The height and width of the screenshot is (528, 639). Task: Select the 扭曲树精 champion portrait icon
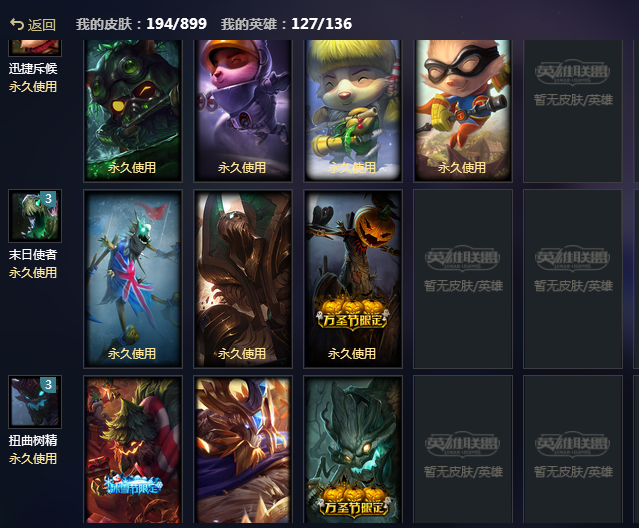pos(35,402)
